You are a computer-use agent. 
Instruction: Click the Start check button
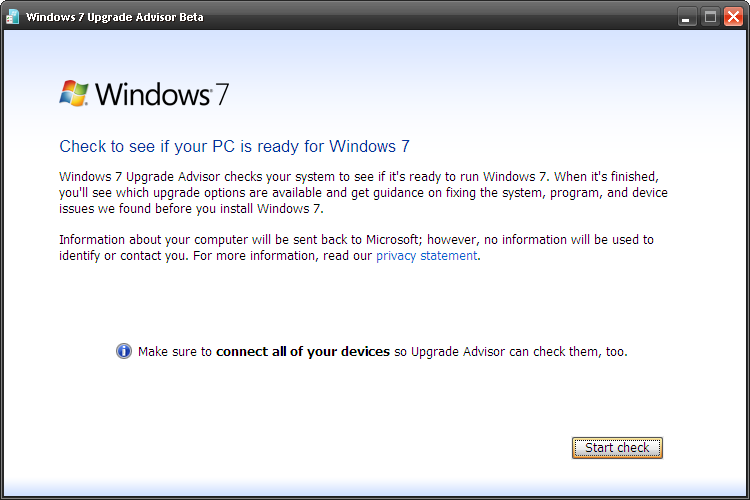tap(617, 448)
